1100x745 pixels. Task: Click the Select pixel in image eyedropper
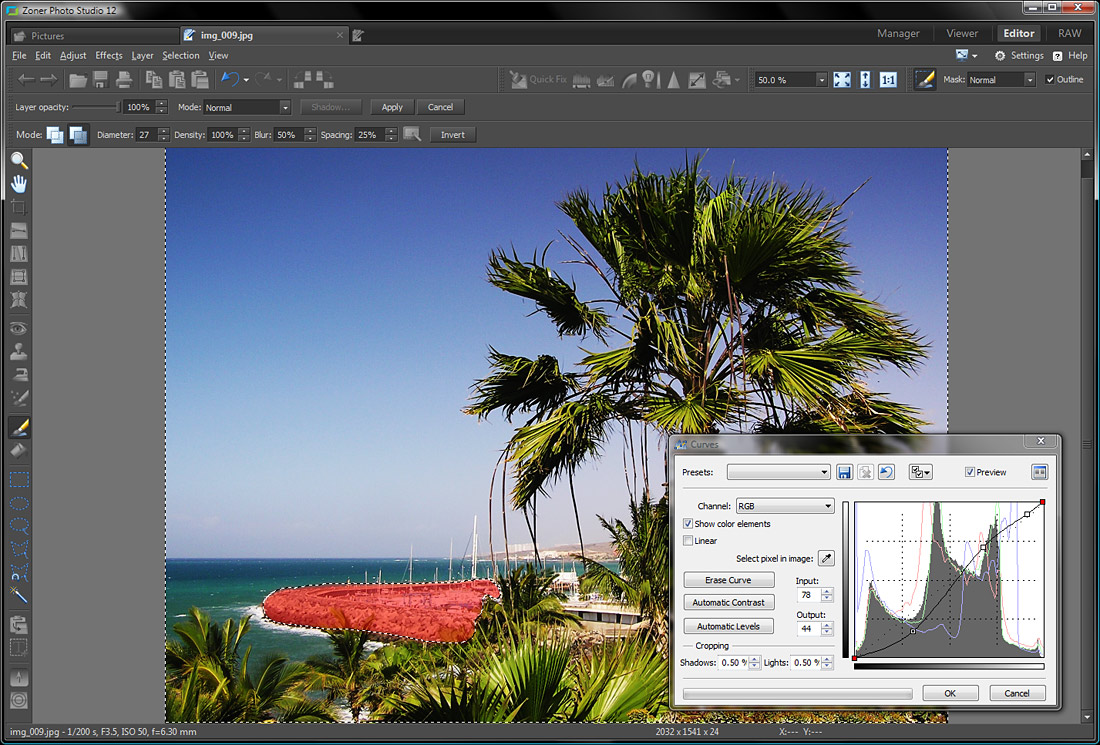[826, 558]
